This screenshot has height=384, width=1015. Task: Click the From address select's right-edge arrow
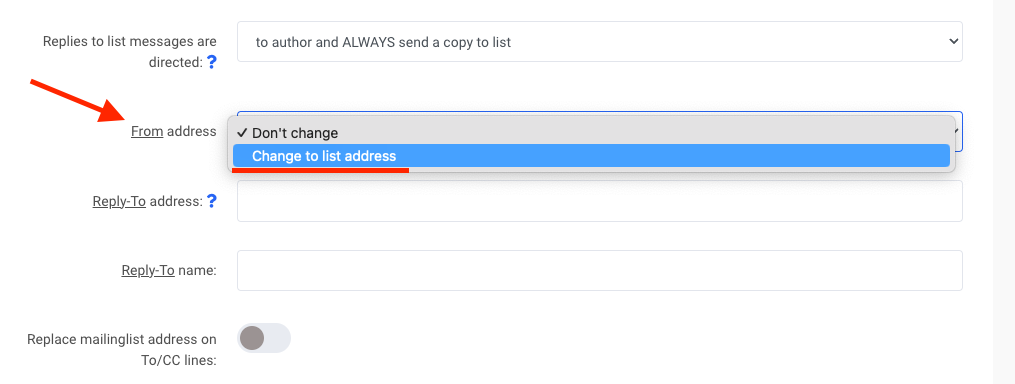click(x=959, y=131)
